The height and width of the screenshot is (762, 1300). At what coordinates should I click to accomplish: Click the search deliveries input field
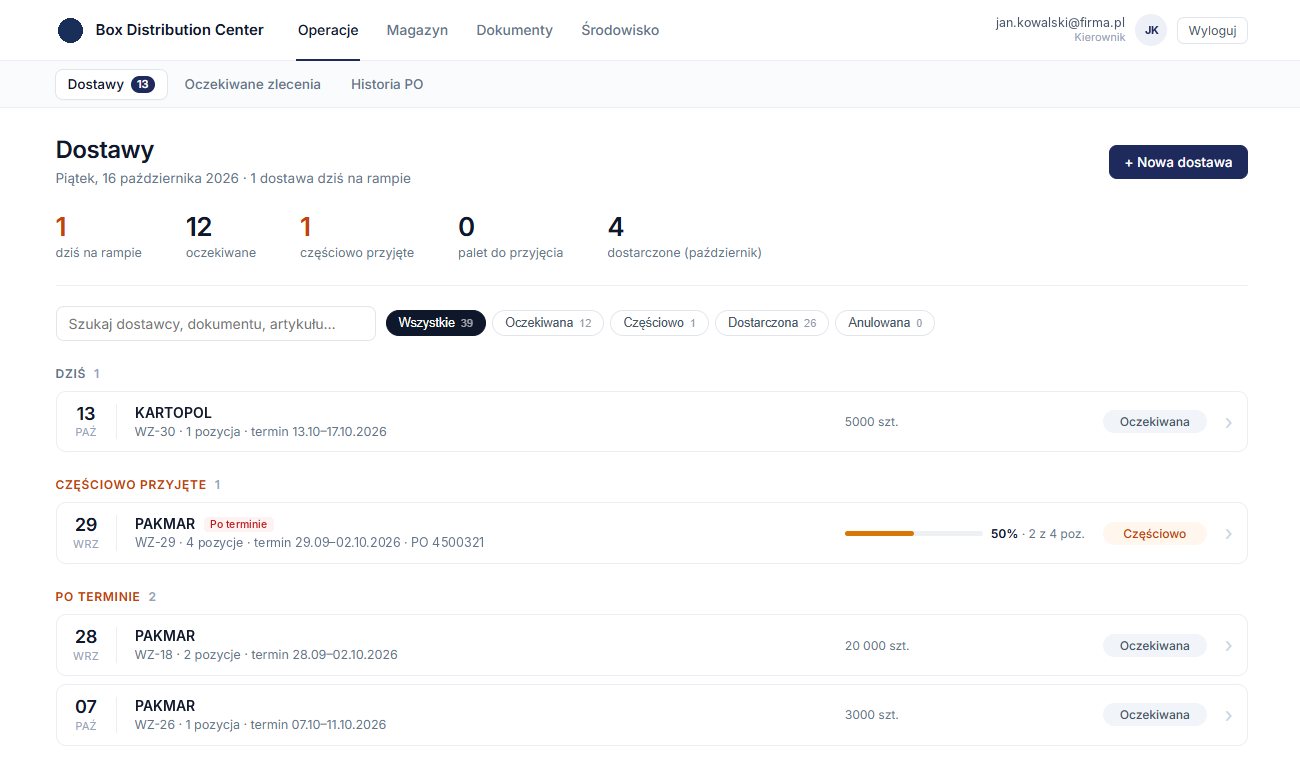tap(216, 323)
